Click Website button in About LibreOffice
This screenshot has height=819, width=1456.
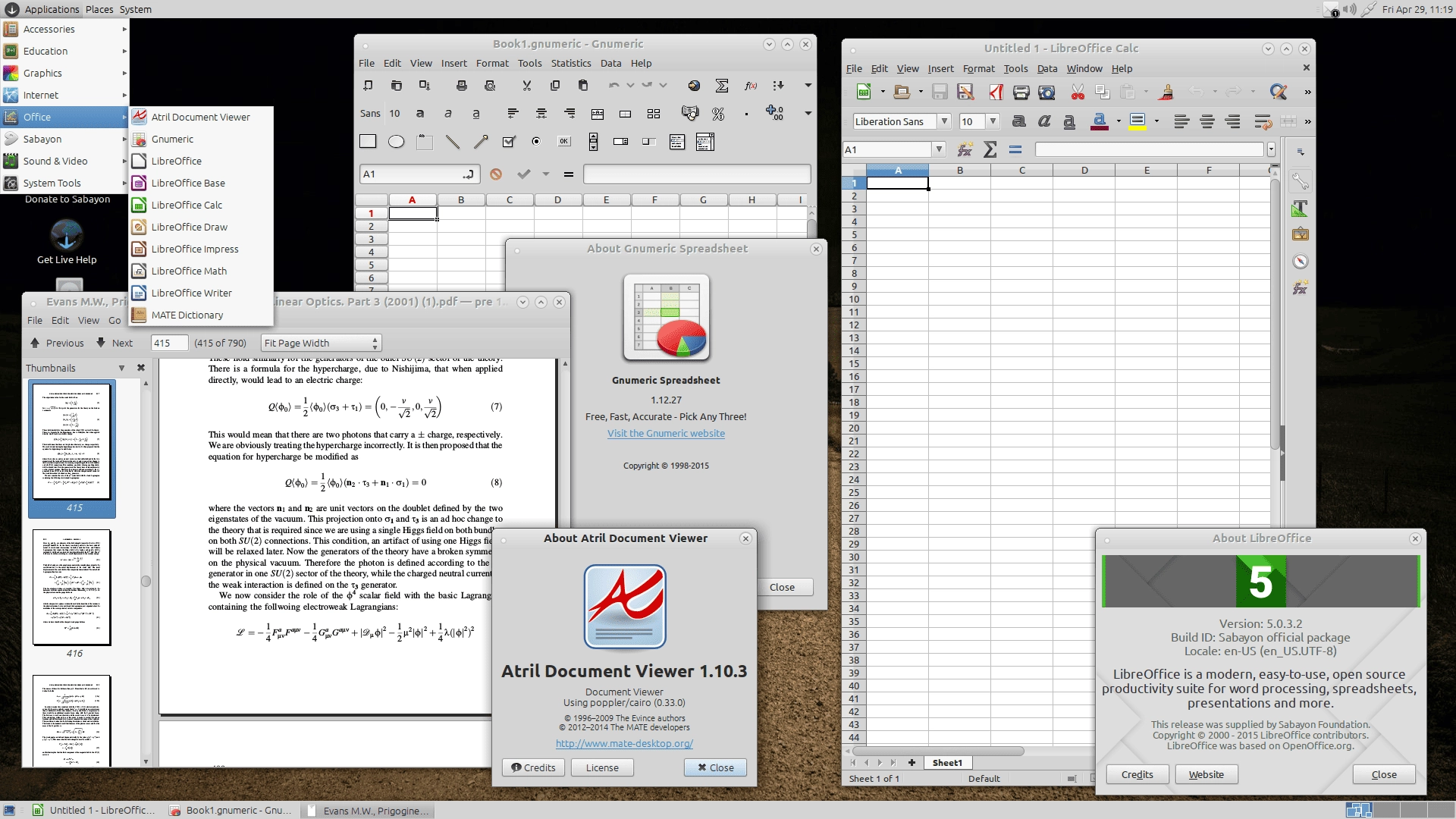point(1206,775)
